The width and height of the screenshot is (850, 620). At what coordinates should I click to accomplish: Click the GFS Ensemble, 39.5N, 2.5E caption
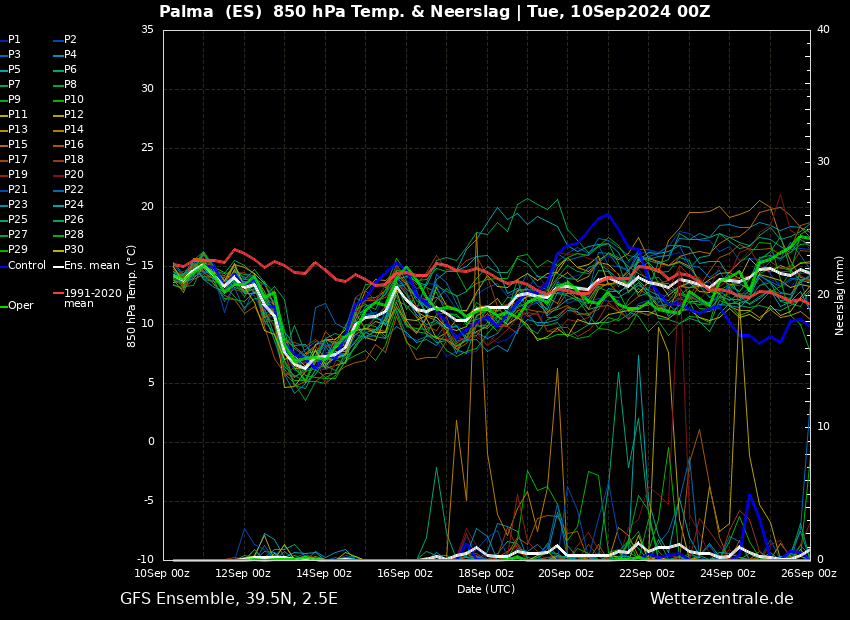point(229,599)
